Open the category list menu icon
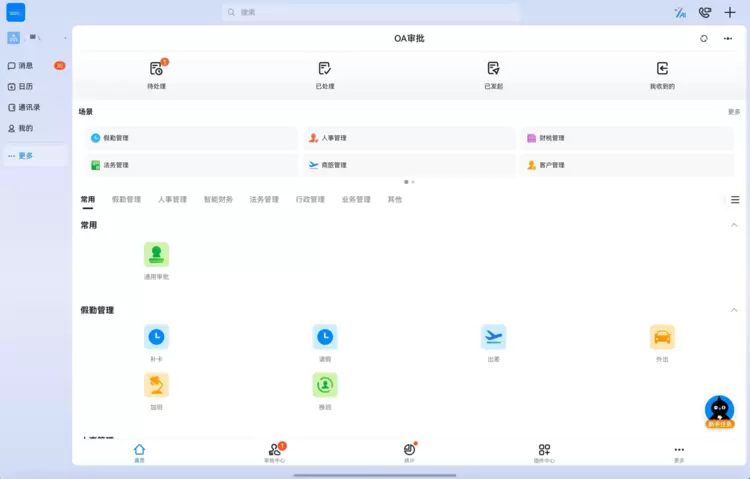 pos(735,200)
